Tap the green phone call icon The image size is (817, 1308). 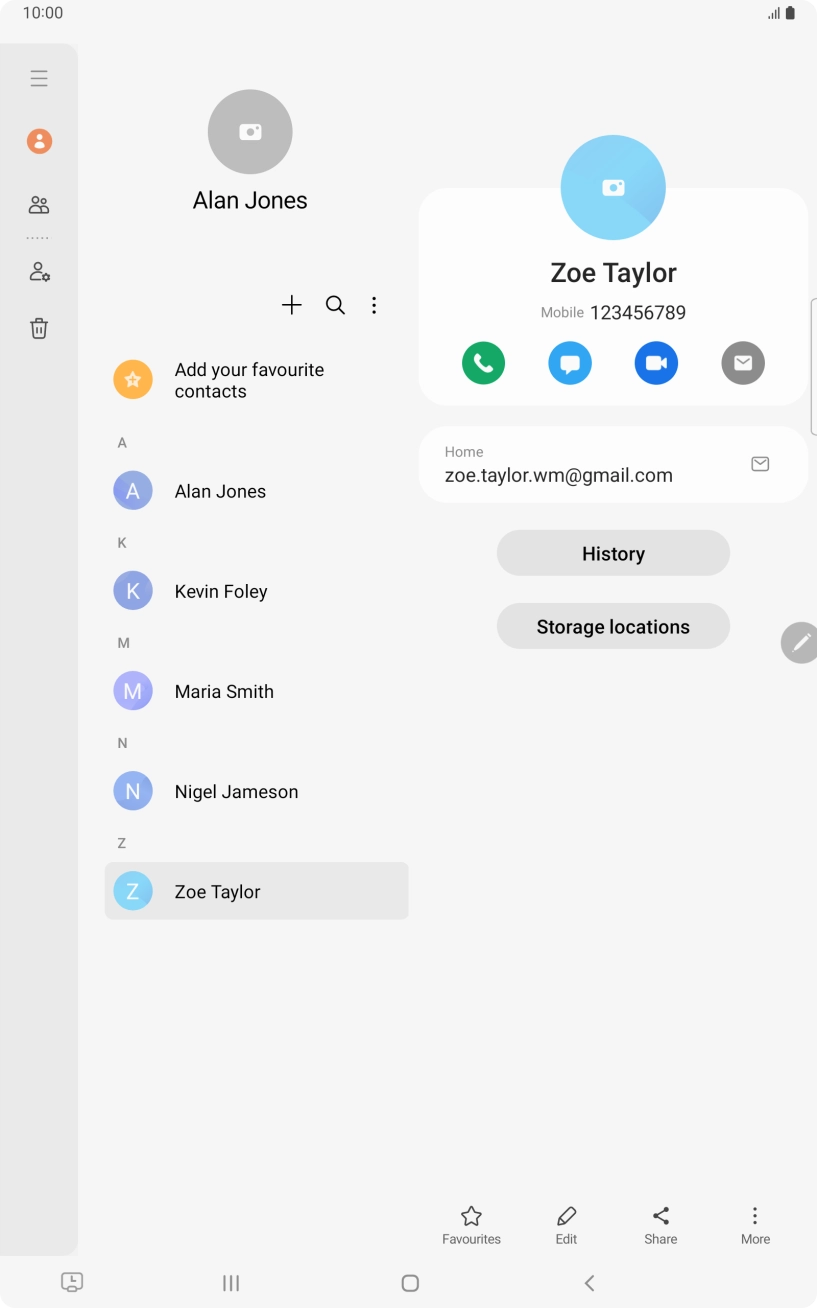[483, 363]
